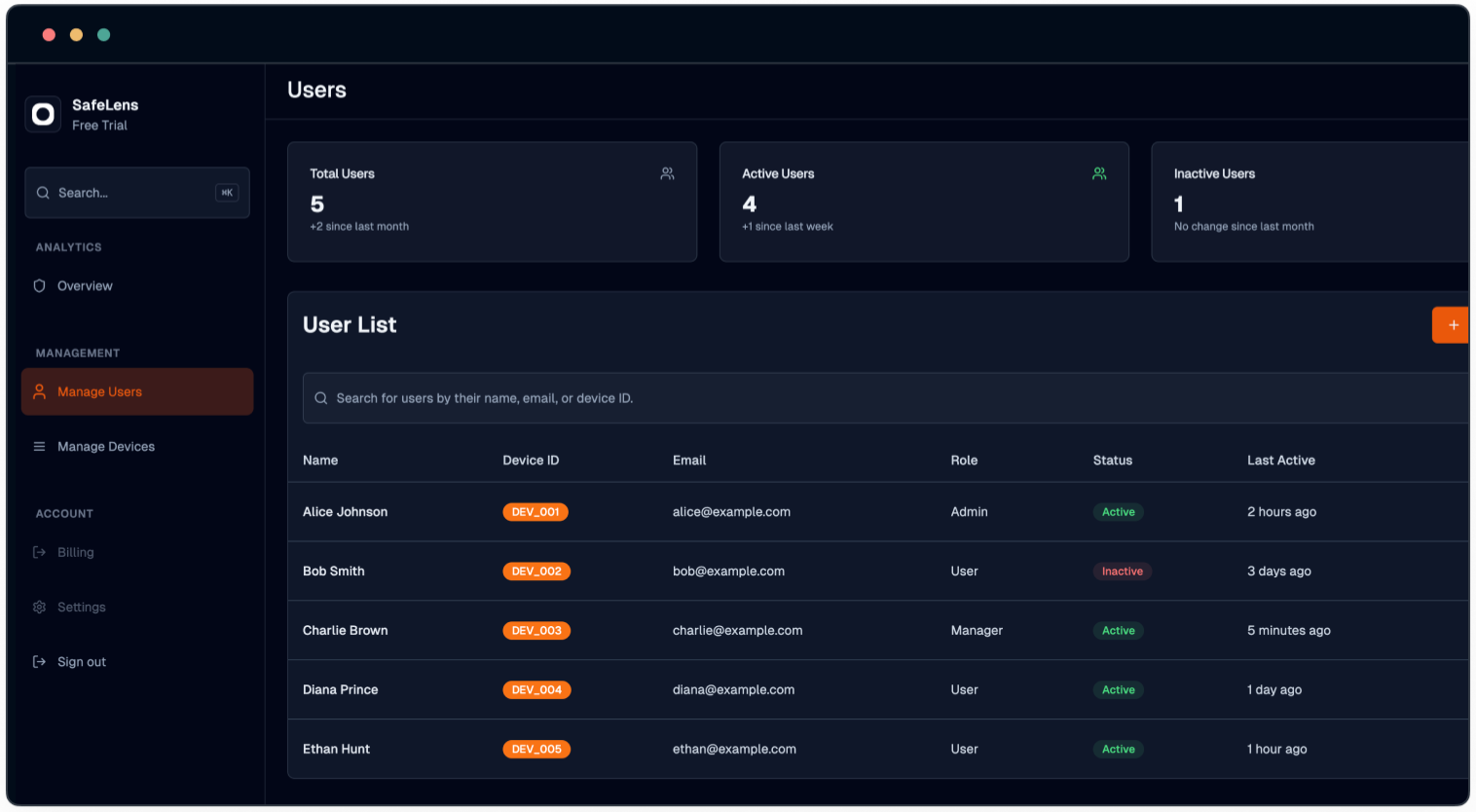Click the Settings gear icon
Viewport: 1476px width, 812px height.
tap(40, 607)
